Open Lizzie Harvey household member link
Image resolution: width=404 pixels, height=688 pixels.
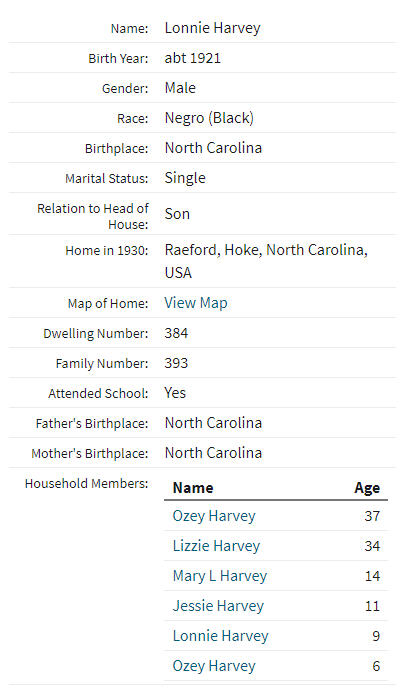tap(216, 546)
